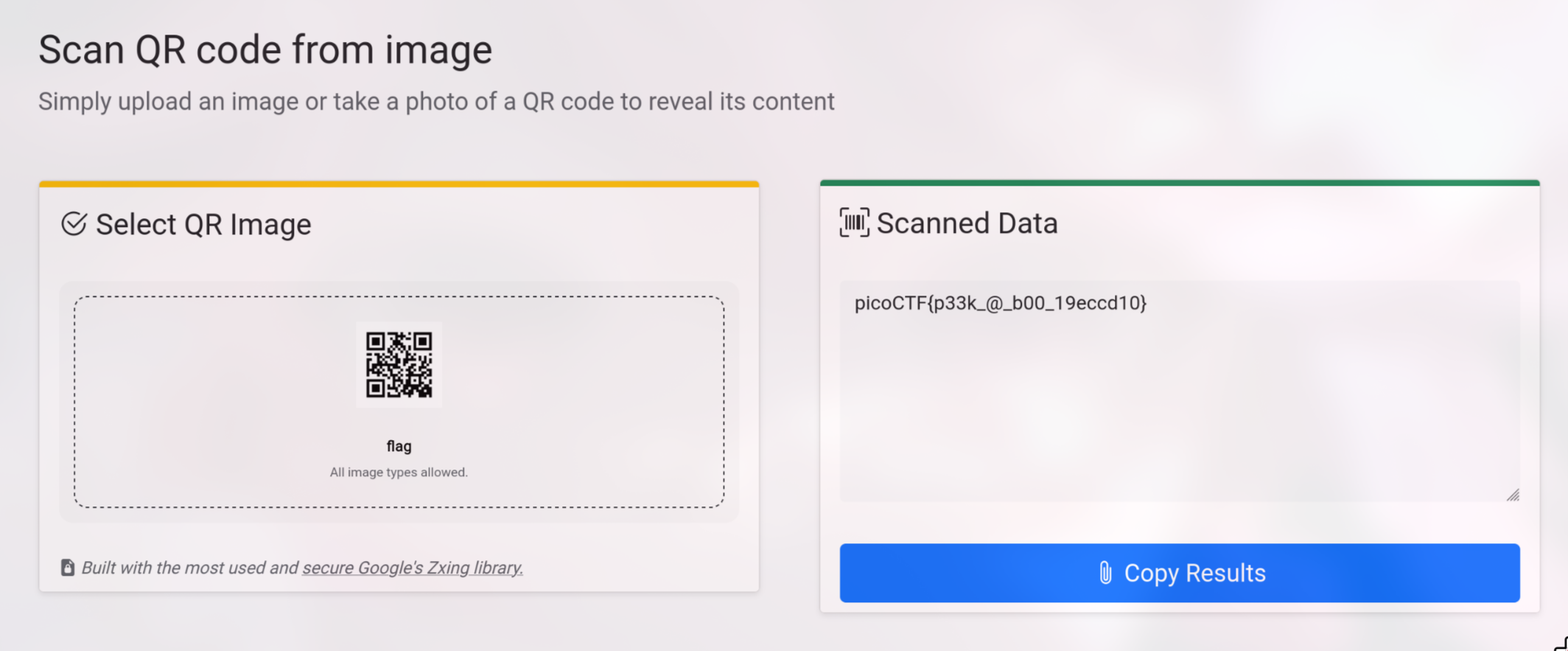Click the picoCTF flag text result

click(1000, 303)
